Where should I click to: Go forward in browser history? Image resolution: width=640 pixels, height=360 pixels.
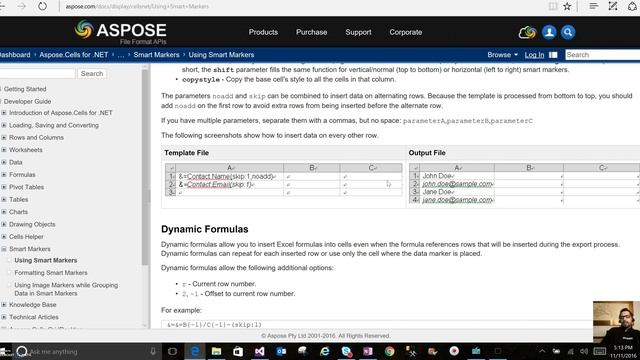pos(22,7)
